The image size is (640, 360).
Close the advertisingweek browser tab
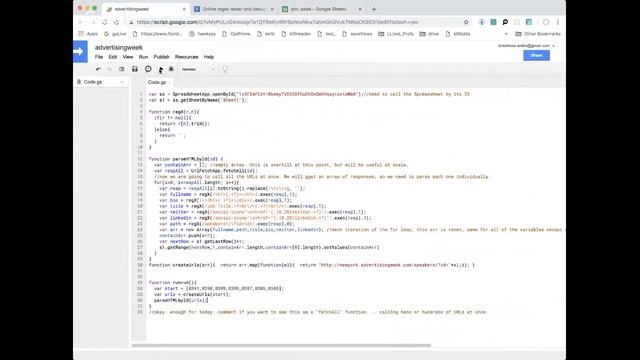[x=184, y=9]
